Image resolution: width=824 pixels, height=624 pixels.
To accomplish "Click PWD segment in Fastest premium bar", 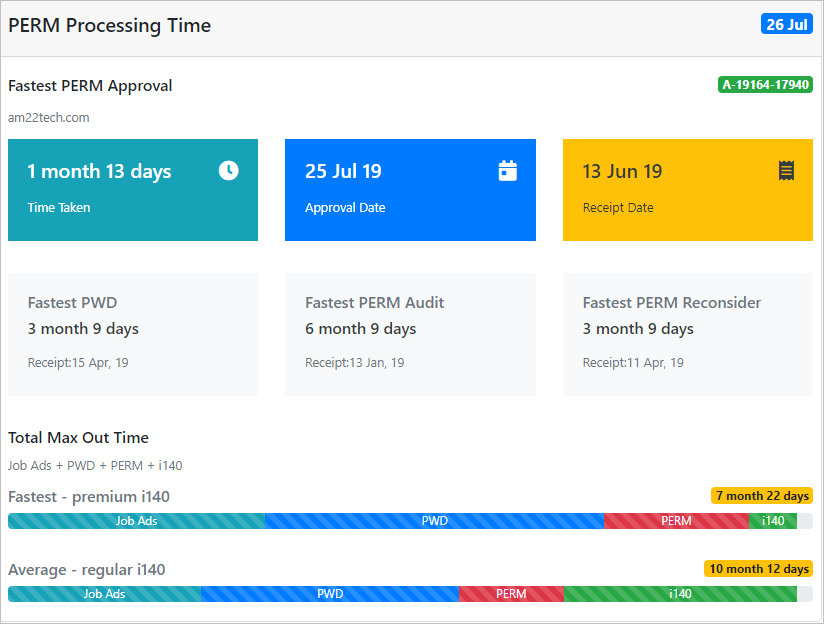I will pos(435,521).
